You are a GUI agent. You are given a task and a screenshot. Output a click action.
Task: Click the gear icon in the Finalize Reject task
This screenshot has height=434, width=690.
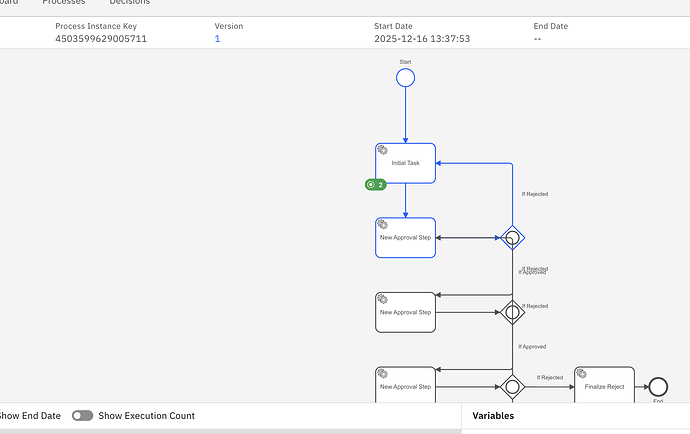581,374
